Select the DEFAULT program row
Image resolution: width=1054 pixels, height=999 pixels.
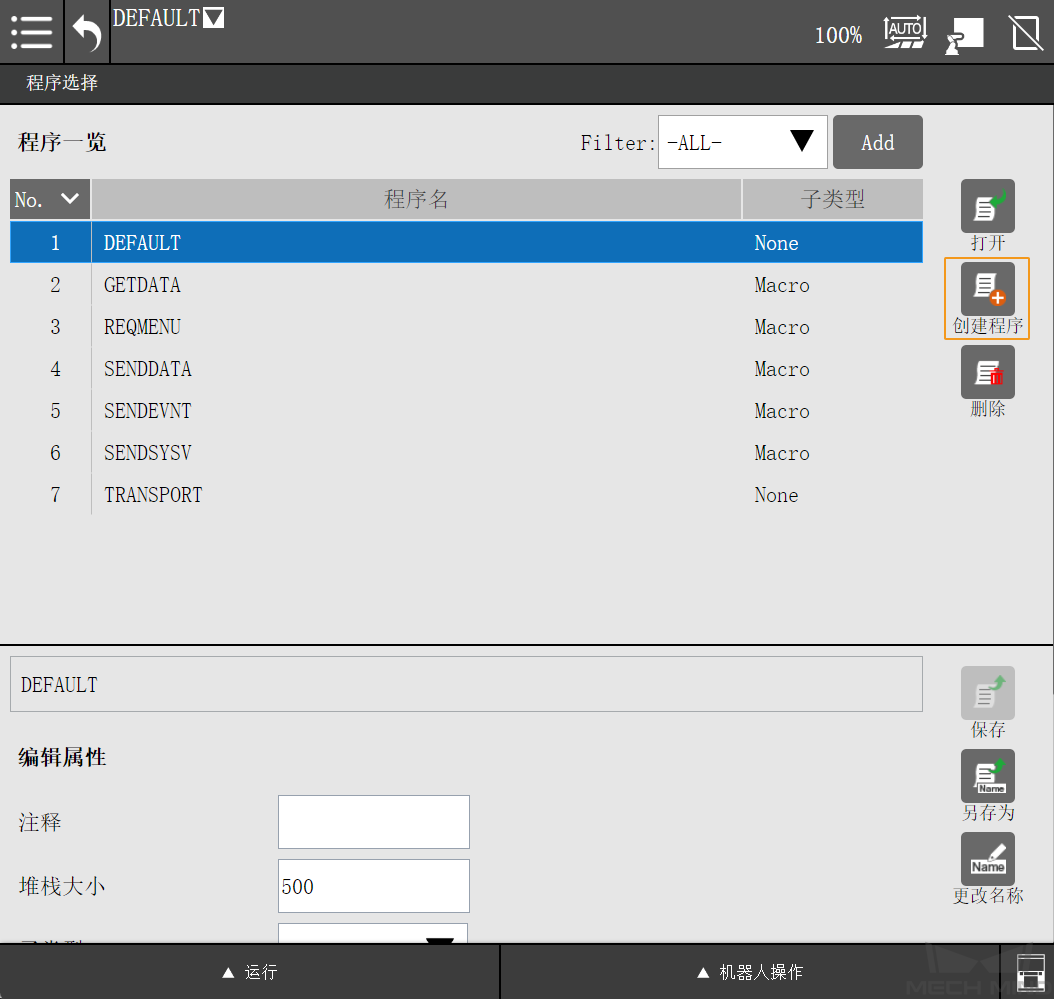click(467, 242)
